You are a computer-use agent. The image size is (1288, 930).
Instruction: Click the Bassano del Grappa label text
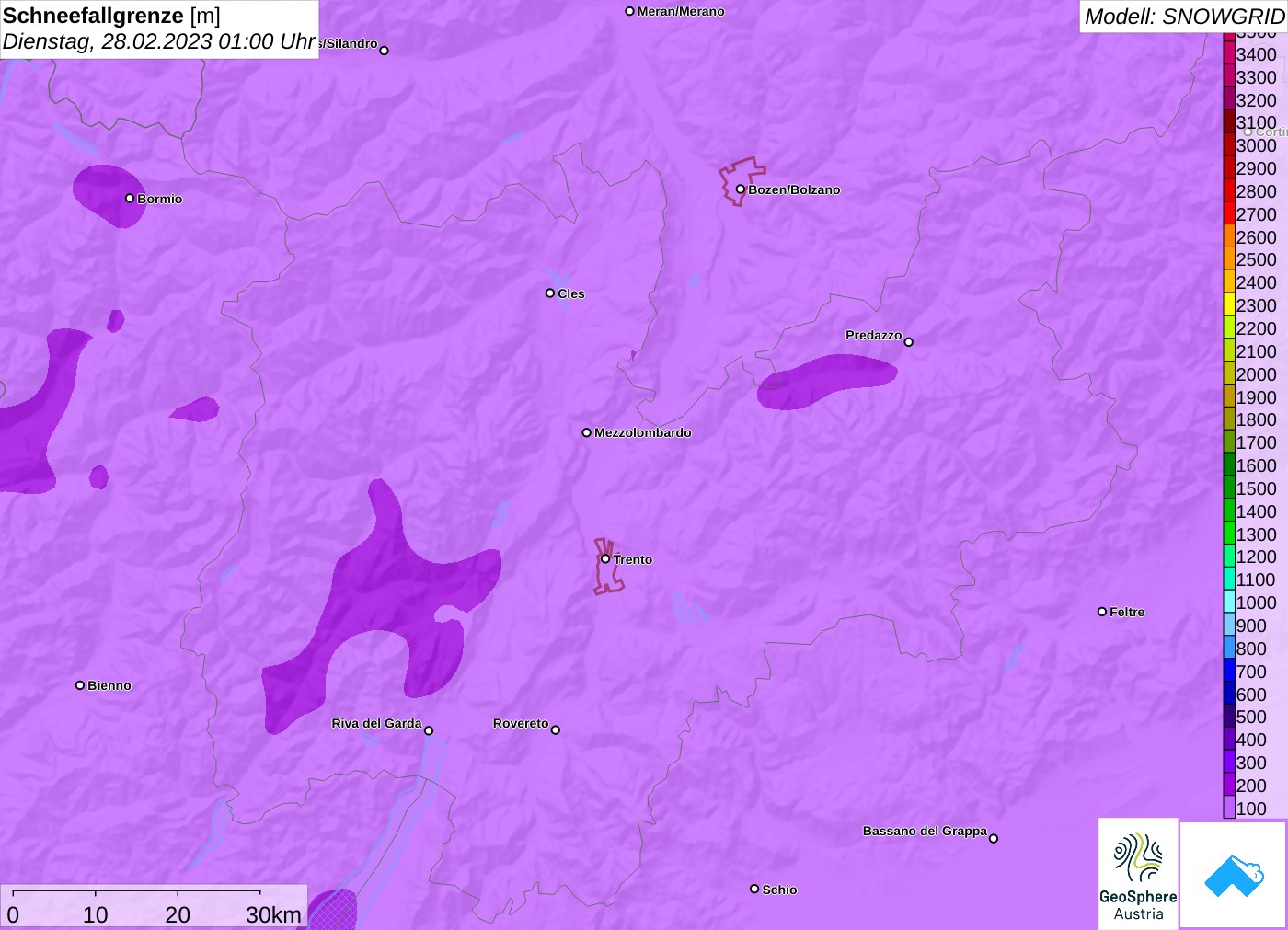tap(925, 831)
